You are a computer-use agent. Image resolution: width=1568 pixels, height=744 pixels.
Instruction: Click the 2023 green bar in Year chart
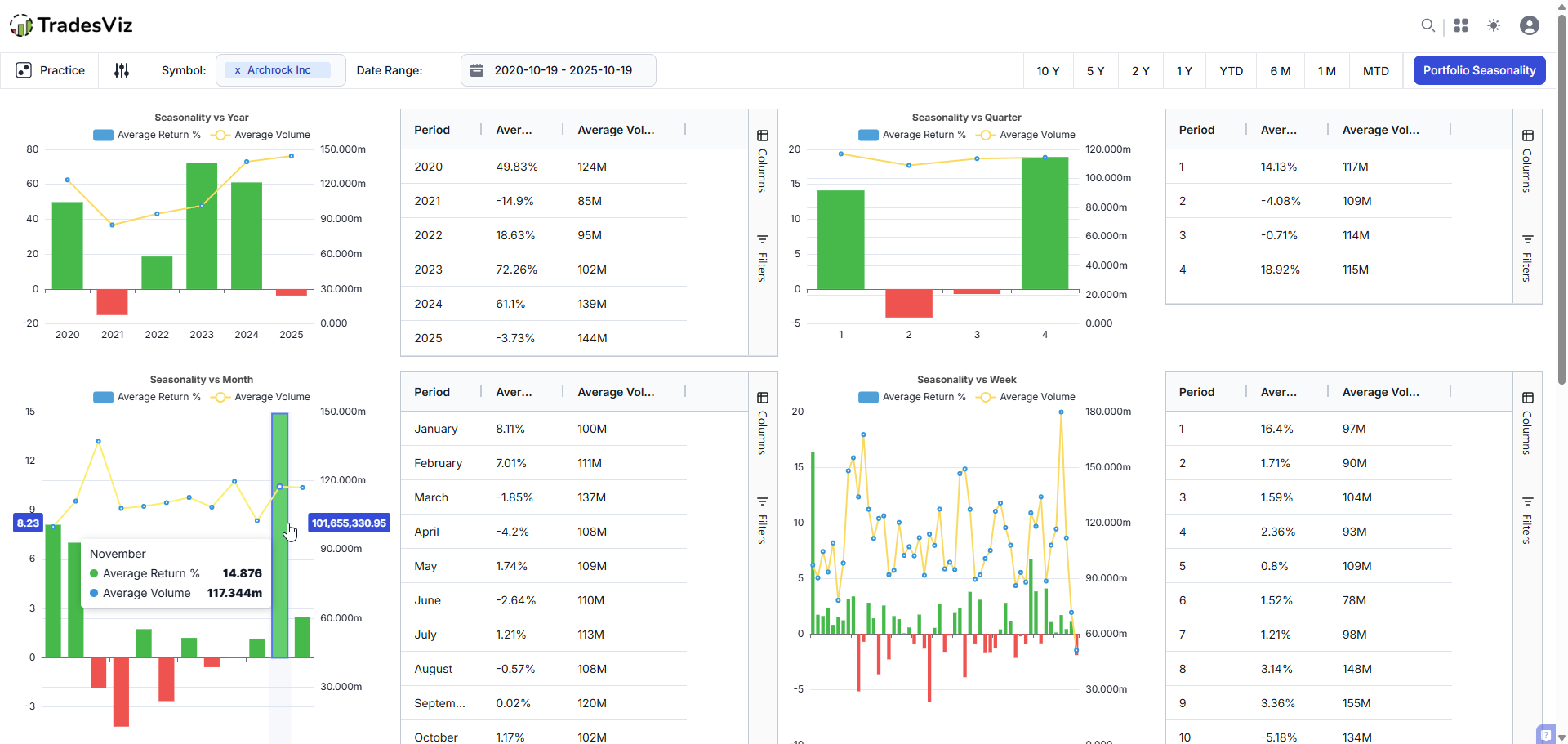pyautogui.click(x=202, y=226)
